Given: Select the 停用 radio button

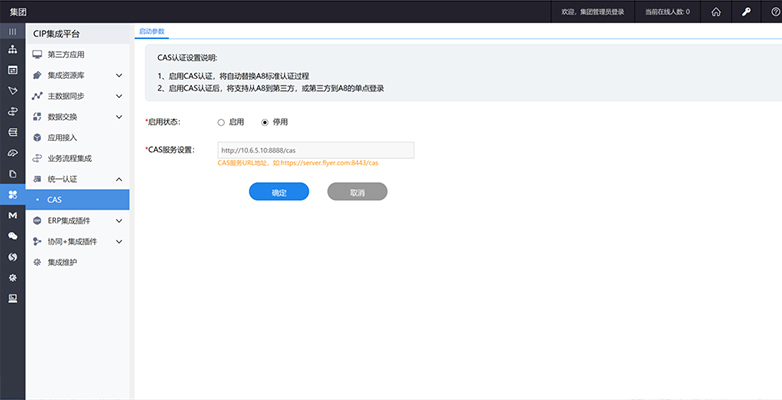Looking at the screenshot, I should point(264,122).
